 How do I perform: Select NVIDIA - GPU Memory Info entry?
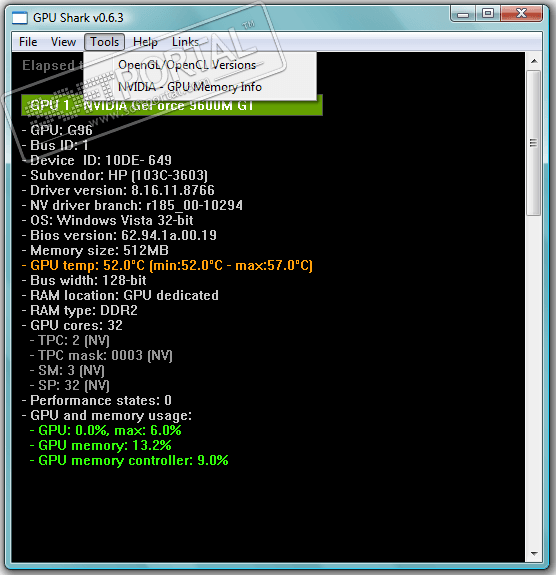pos(200,87)
